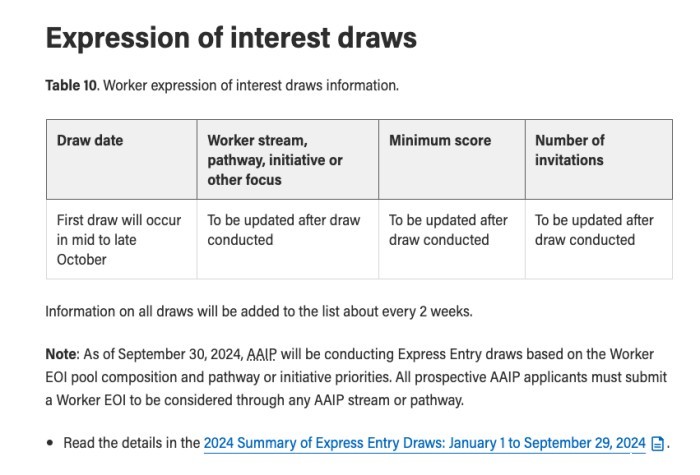700x475 pixels.
Task: Click the document icon after the summary link
Action: (x=657, y=443)
